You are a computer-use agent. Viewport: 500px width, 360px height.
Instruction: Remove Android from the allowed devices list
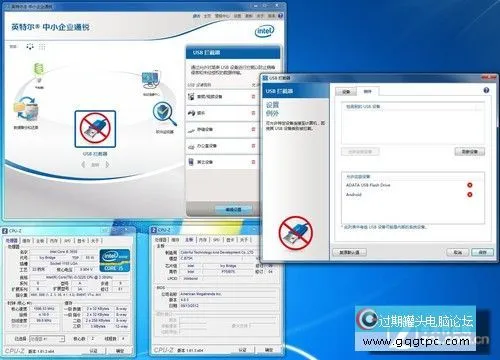[x=470, y=195]
